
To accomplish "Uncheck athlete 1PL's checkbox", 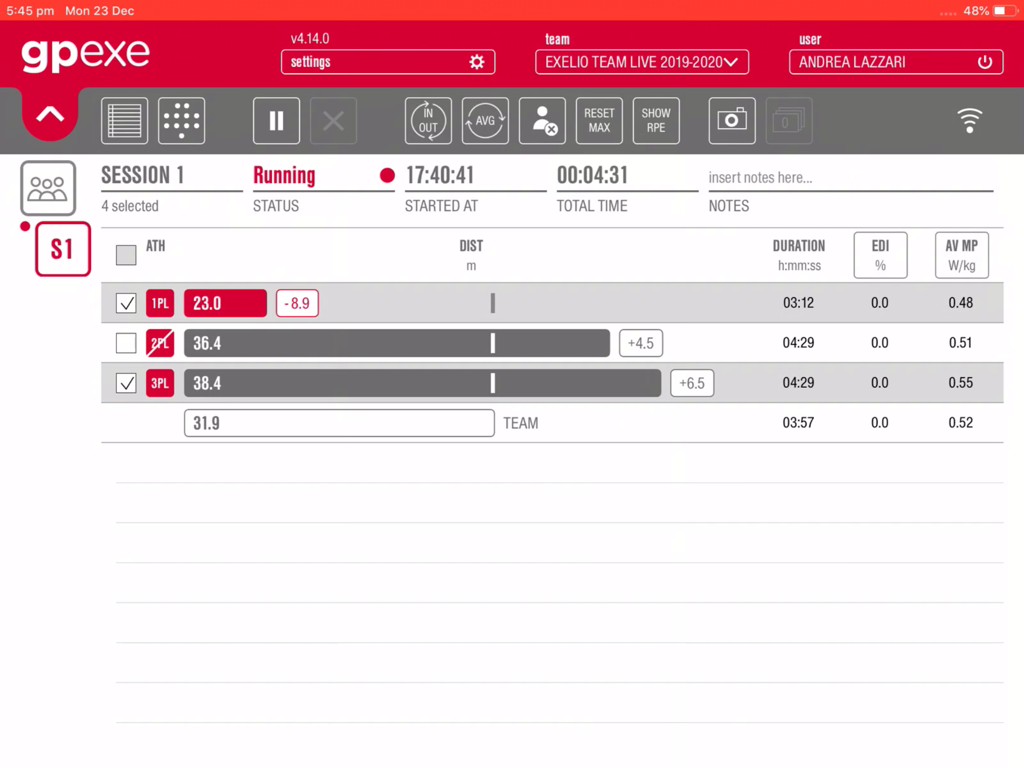I will click(126, 303).
